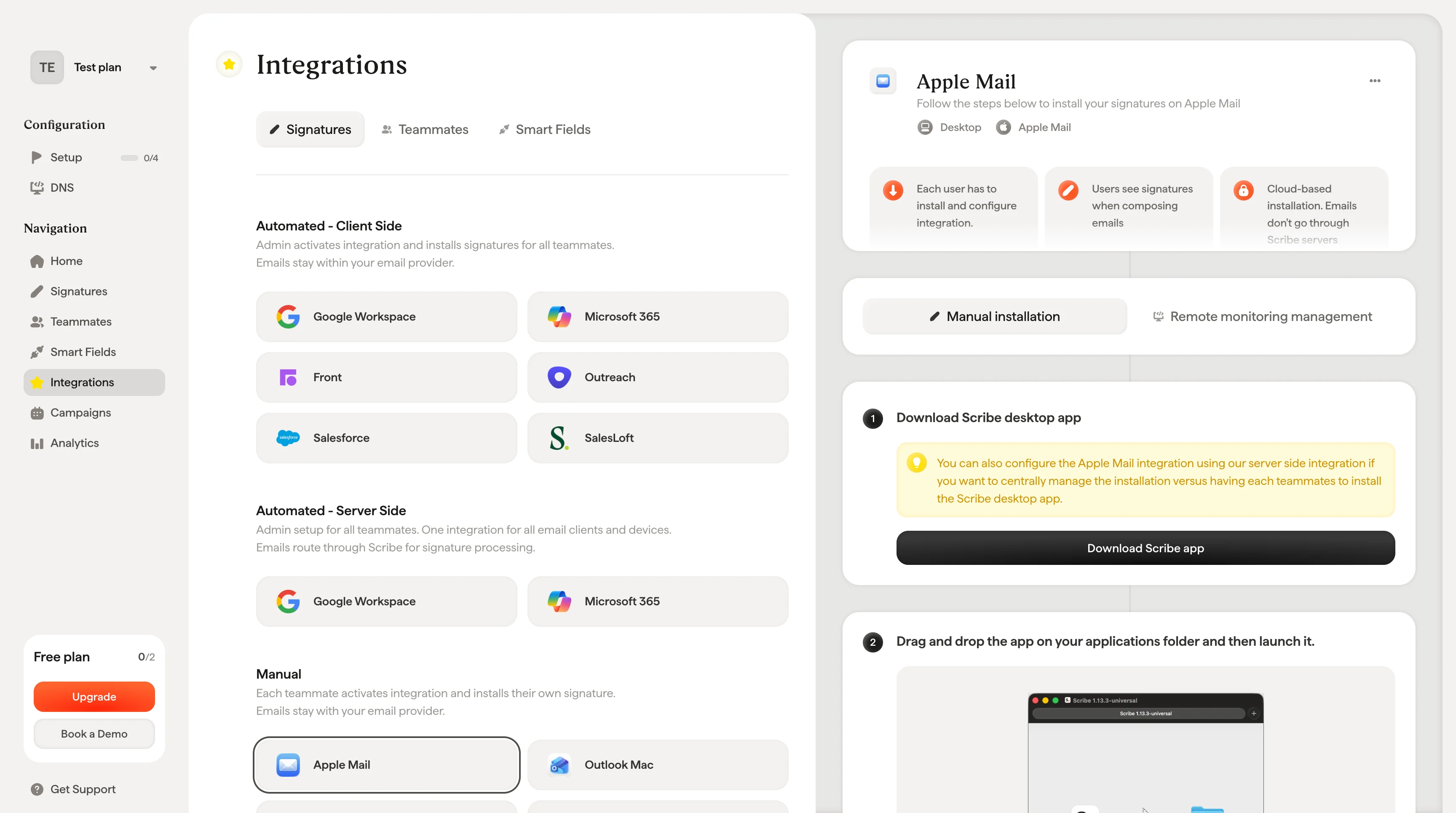Open the DNS configuration page
Screen dimensions: 1456x813
pos(94,187)
